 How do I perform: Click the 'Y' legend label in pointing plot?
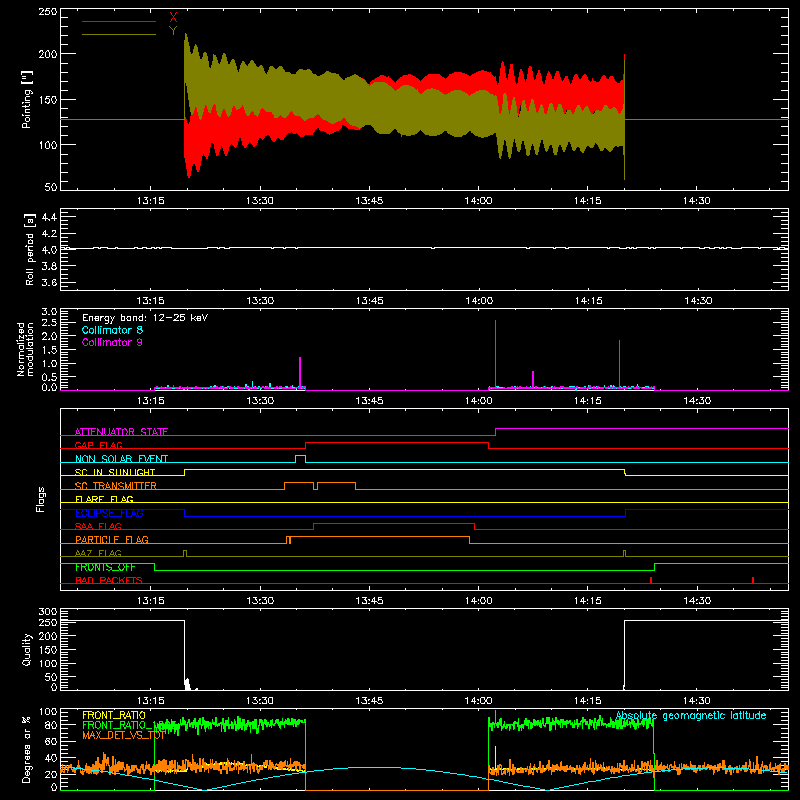pyautogui.click(x=173, y=31)
